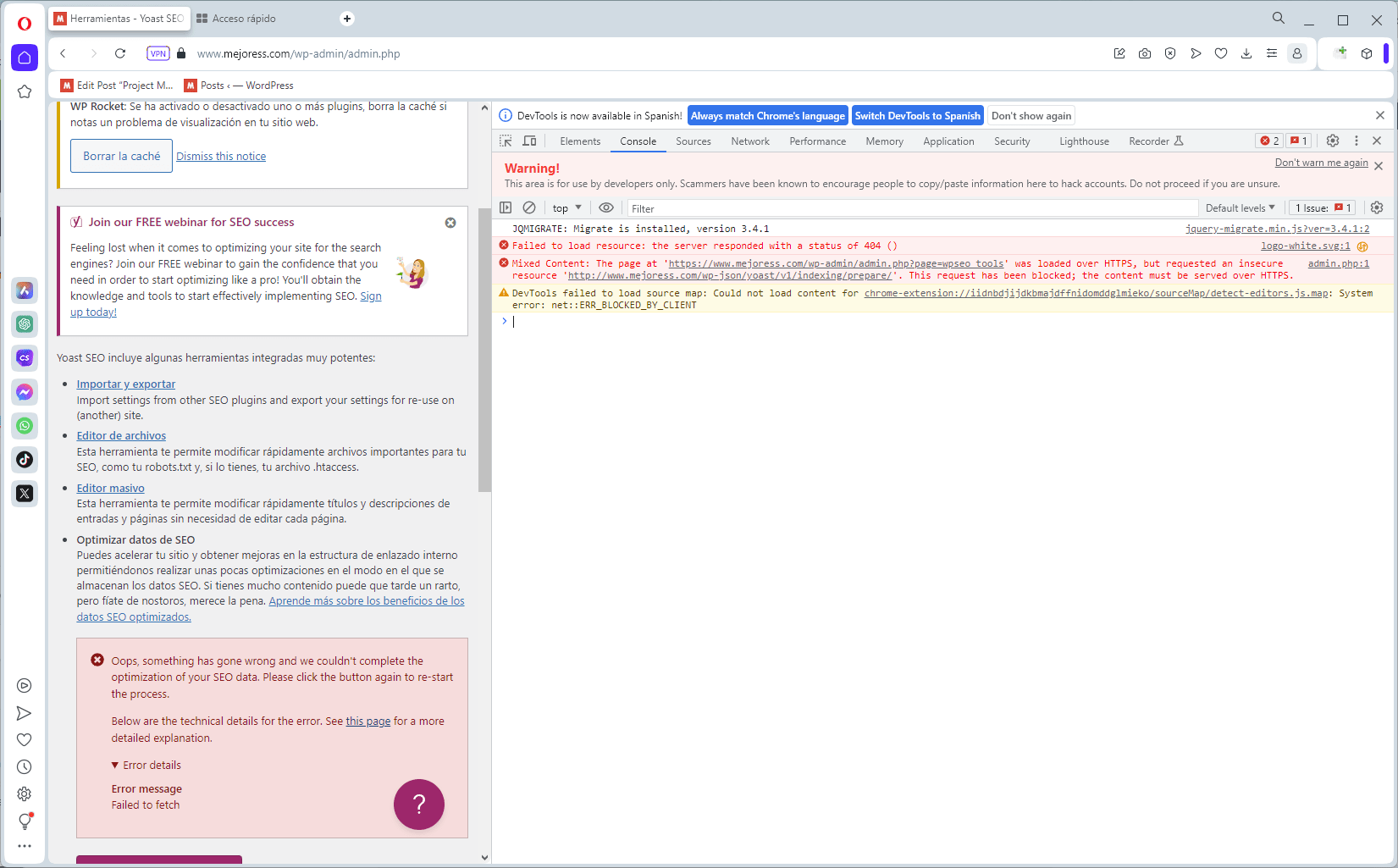
Task: Open Default levels dropdown
Action: [1241, 208]
